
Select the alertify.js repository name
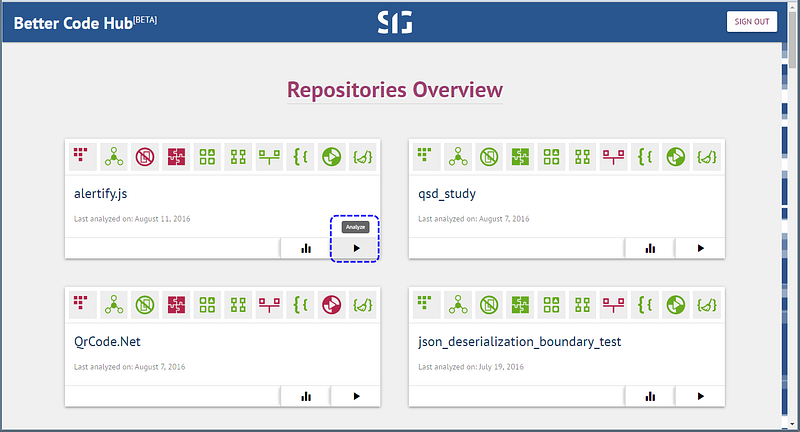[101, 194]
